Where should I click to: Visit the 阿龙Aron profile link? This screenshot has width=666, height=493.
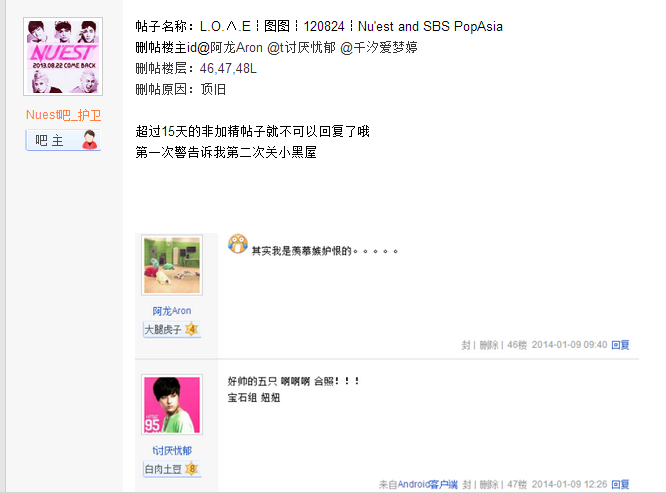[x=172, y=311]
